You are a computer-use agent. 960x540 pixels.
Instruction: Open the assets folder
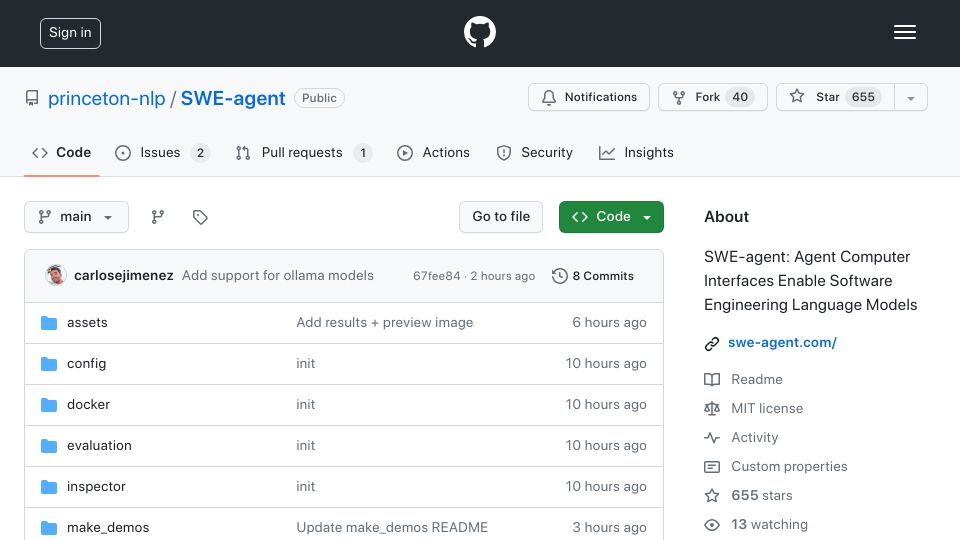pyautogui.click(x=87, y=323)
